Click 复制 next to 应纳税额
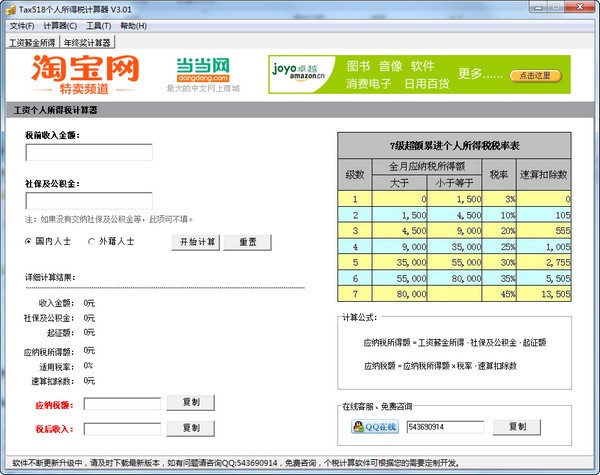This screenshot has height=475, width=600. [191, 402]
